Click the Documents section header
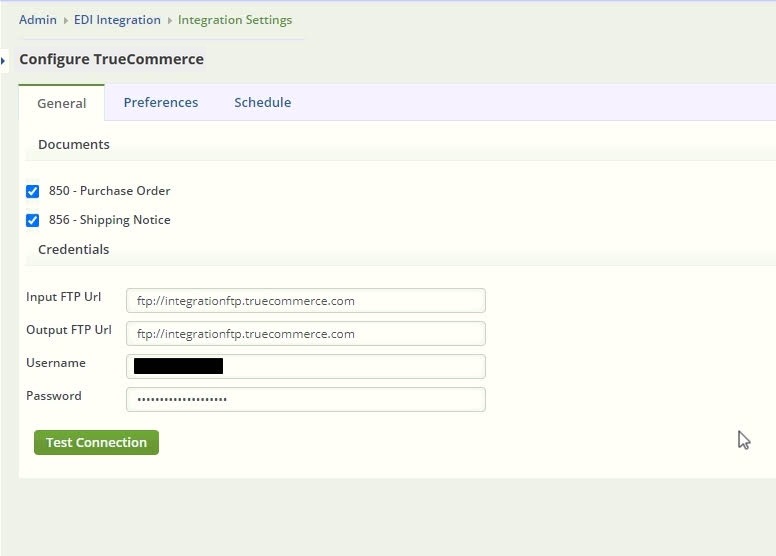This screenshot has width=776, height=556. pyautogui.click(x=74, y=144)
